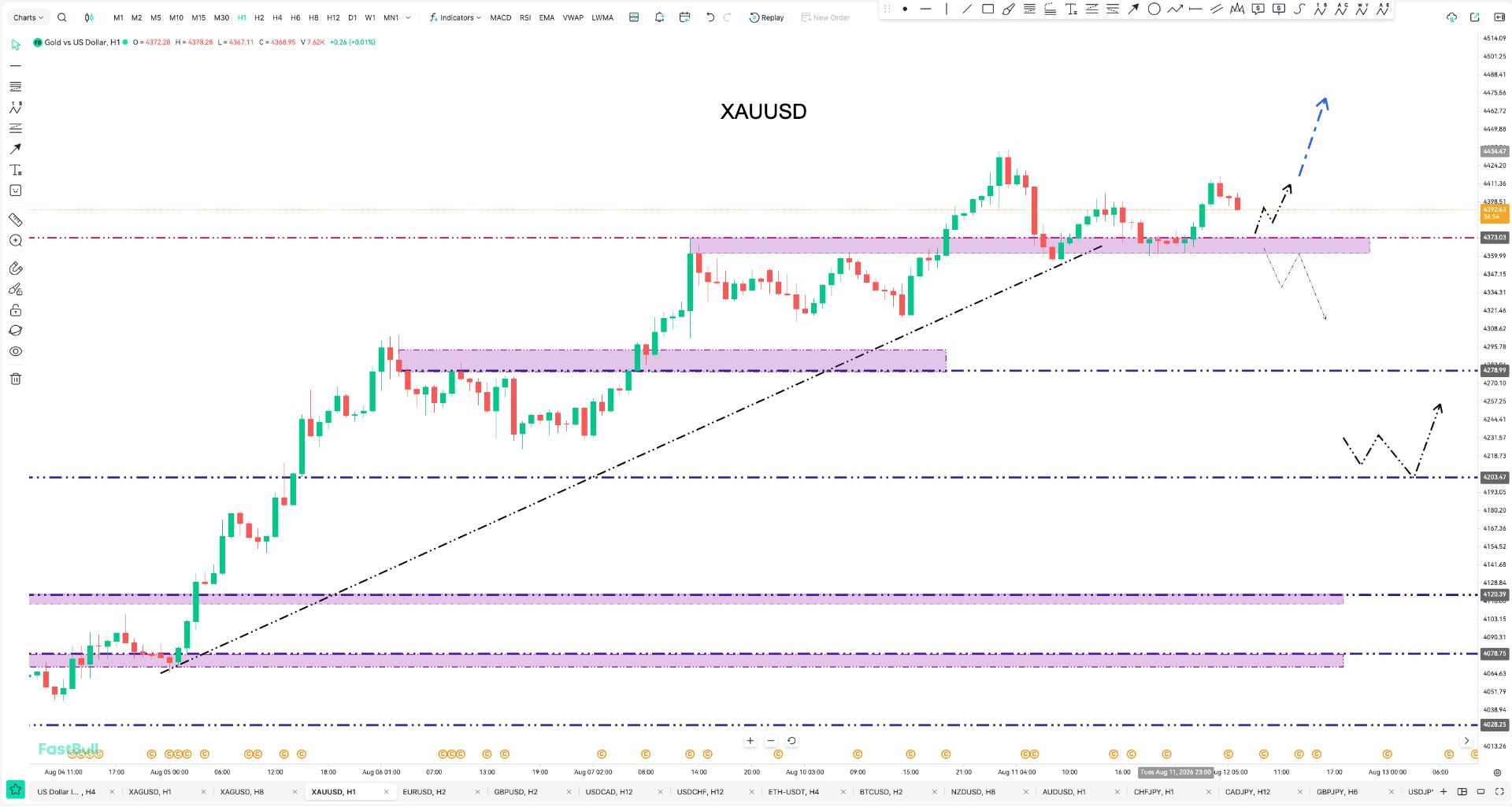This screenshot has width=1512, height=807.
Task: Open the chart template layout icon
Action: pos(634,17)
